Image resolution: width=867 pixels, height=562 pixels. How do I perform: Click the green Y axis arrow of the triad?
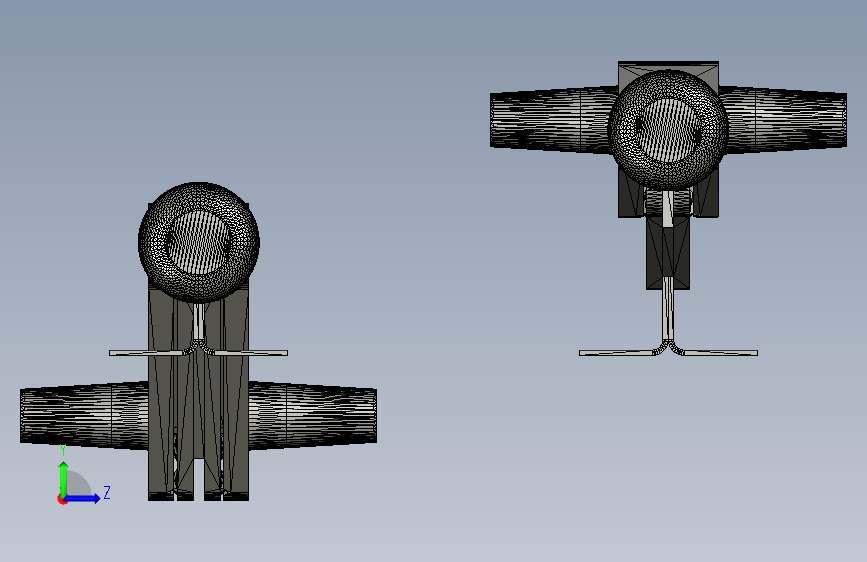pyautogui.click(x=64, y=479)
